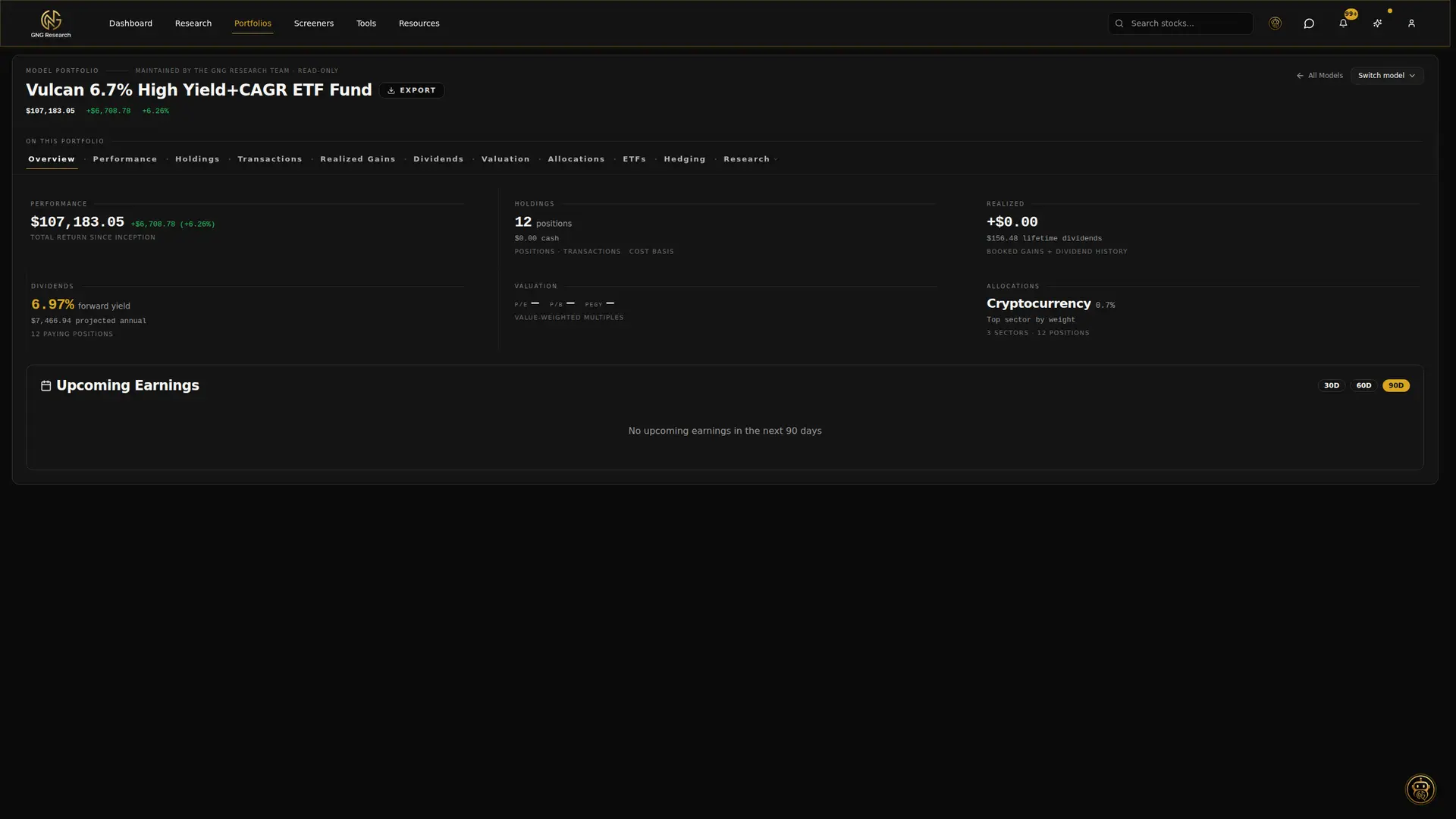Open the Screeners menu
This screenshot has height=819, width=1456.
pos(314,24)
